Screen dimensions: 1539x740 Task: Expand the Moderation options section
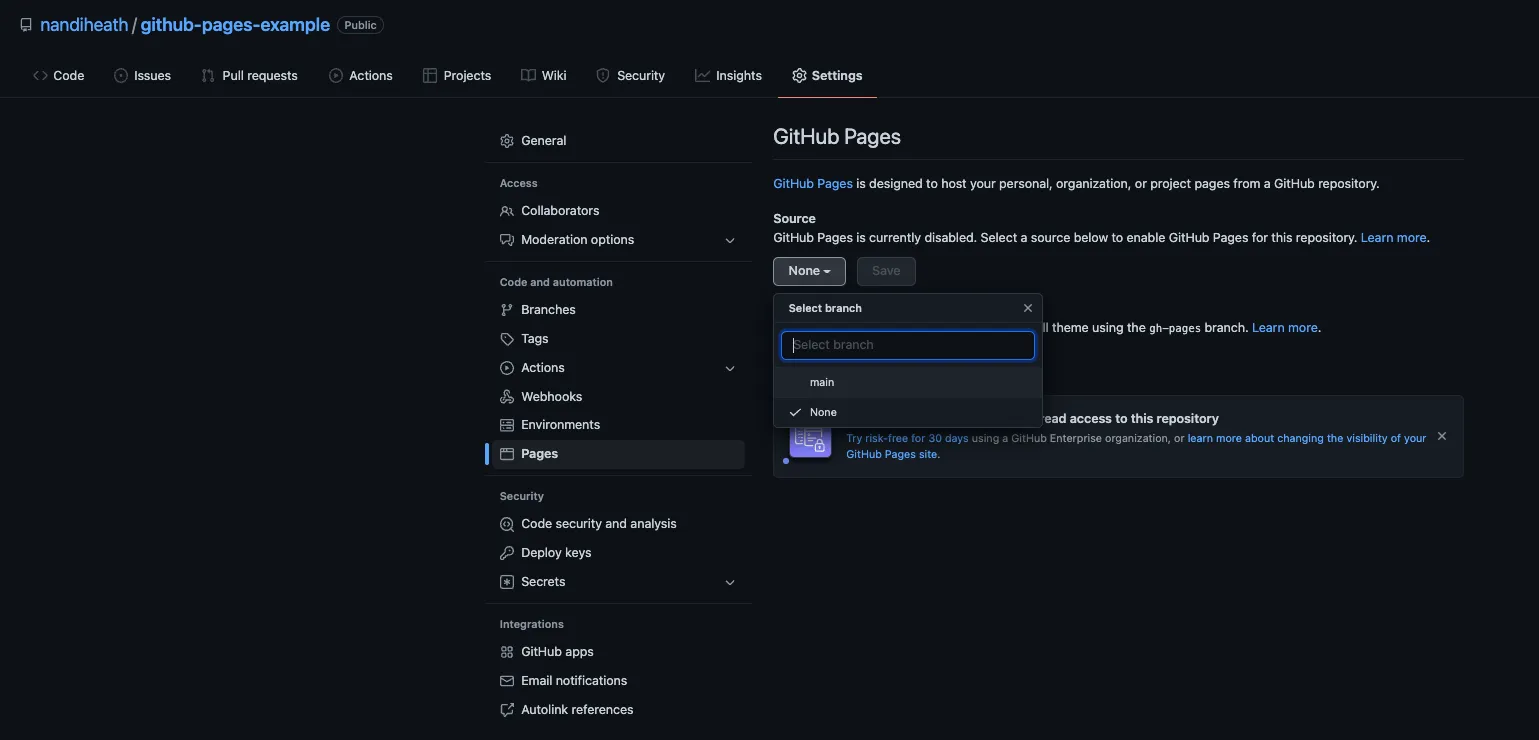pyautogui.click(x=730, y=239)
